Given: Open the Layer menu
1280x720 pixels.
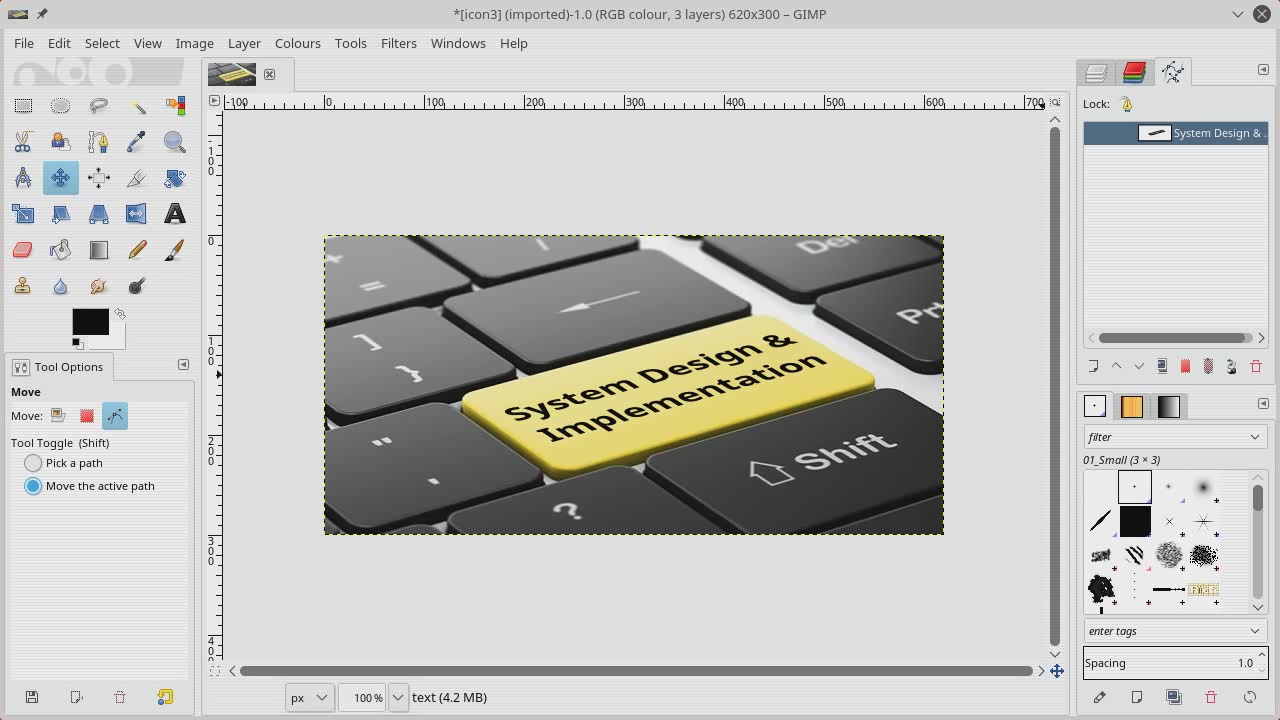Looking at the screenshot, I should [x=244, y=43].
